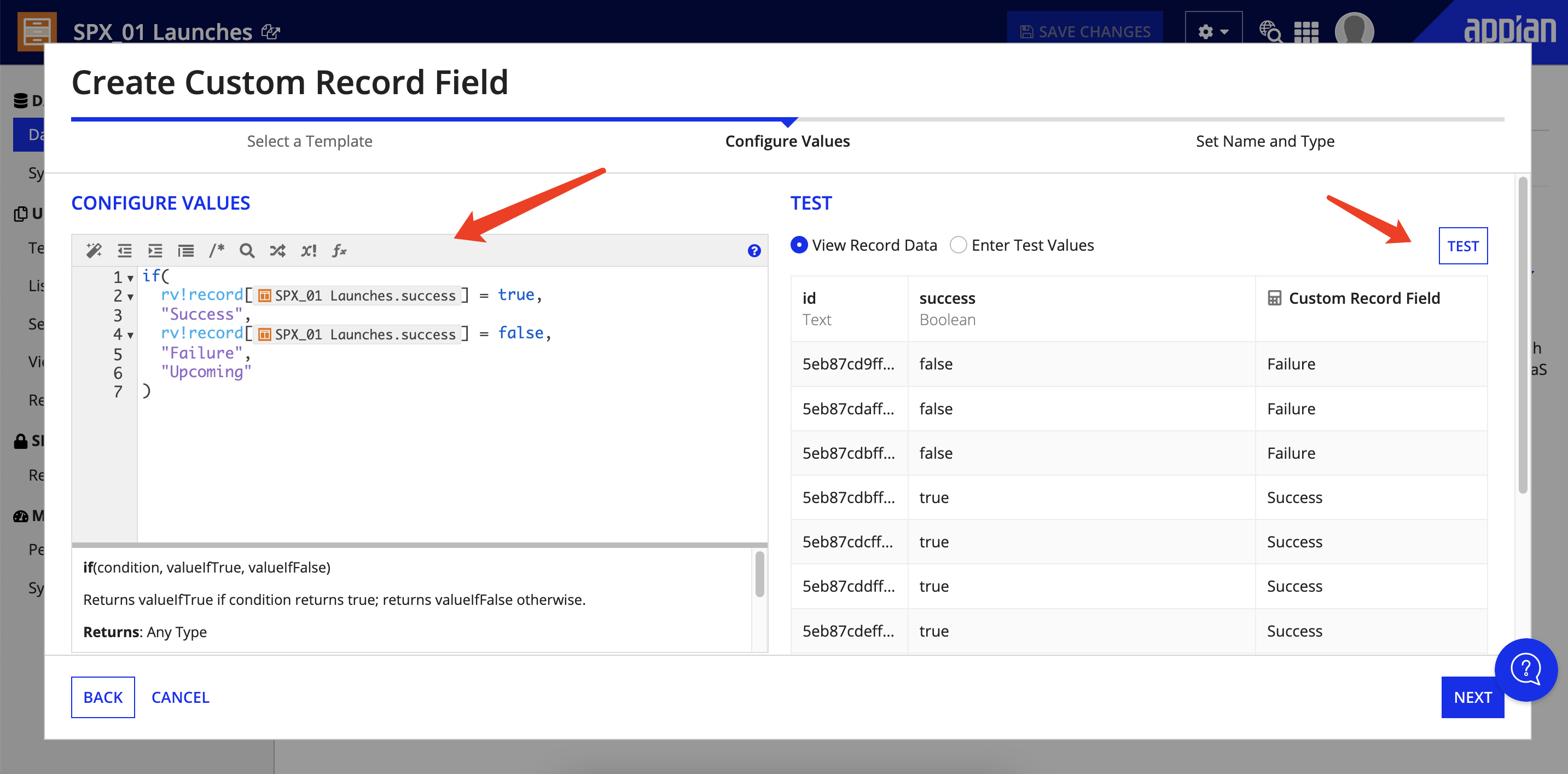Viewport: 1568px width, 774px height.
Task: Collapse code fold arrow on line 1
Action: pyautogui.click(x=130, y=278)
